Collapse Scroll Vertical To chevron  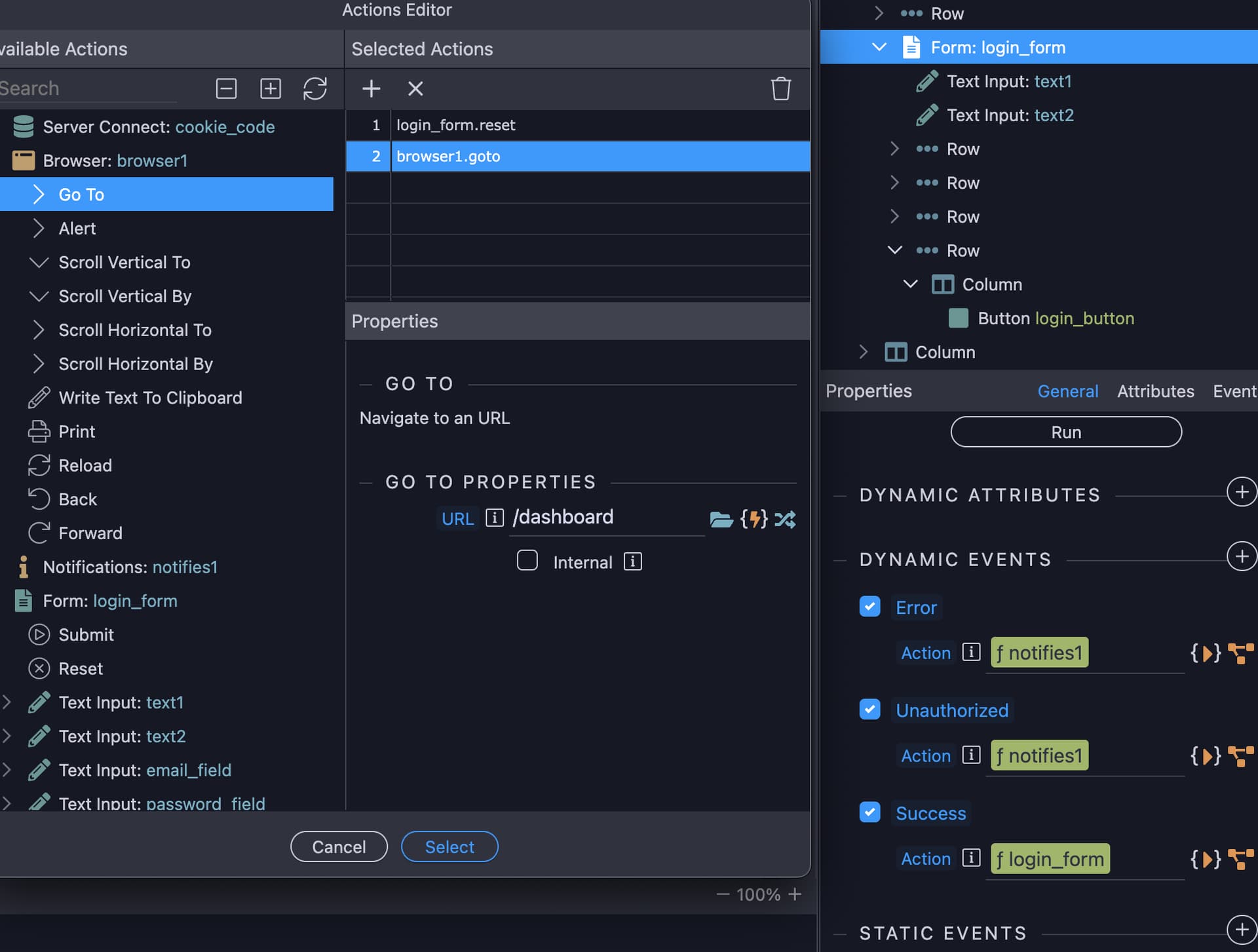pos(39,263)
